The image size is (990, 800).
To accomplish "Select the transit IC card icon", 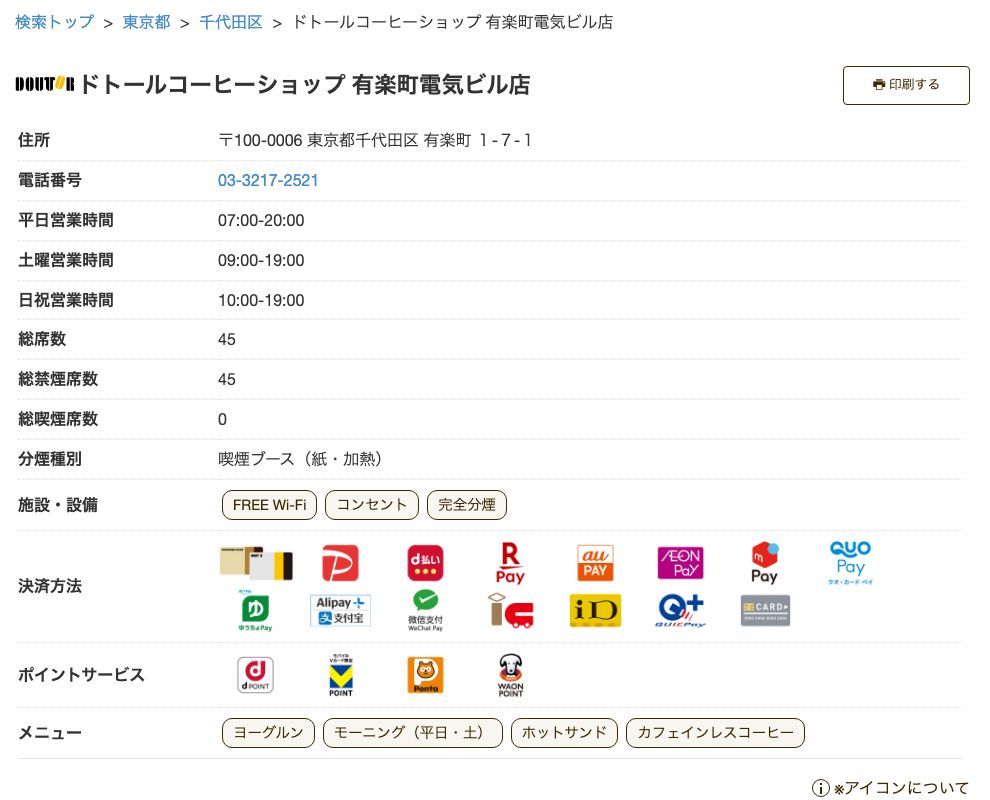I will (x=510, y=611).
